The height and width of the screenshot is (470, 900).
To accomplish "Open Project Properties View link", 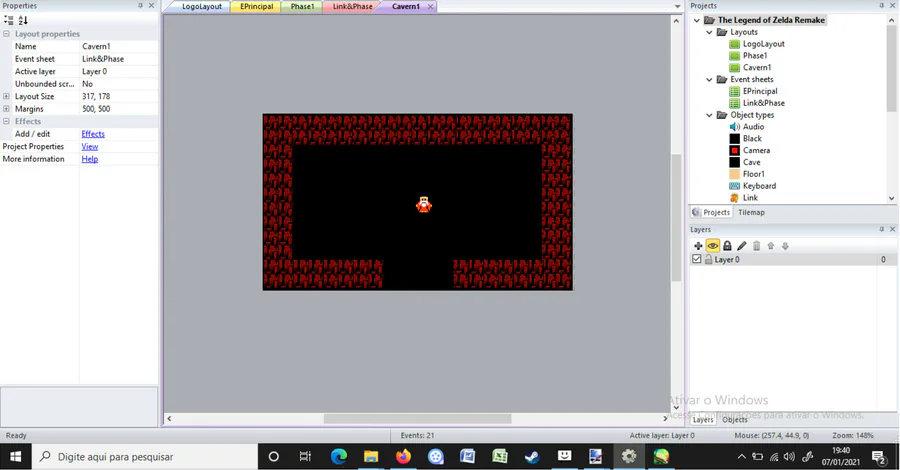I will (x=90, y=146).
